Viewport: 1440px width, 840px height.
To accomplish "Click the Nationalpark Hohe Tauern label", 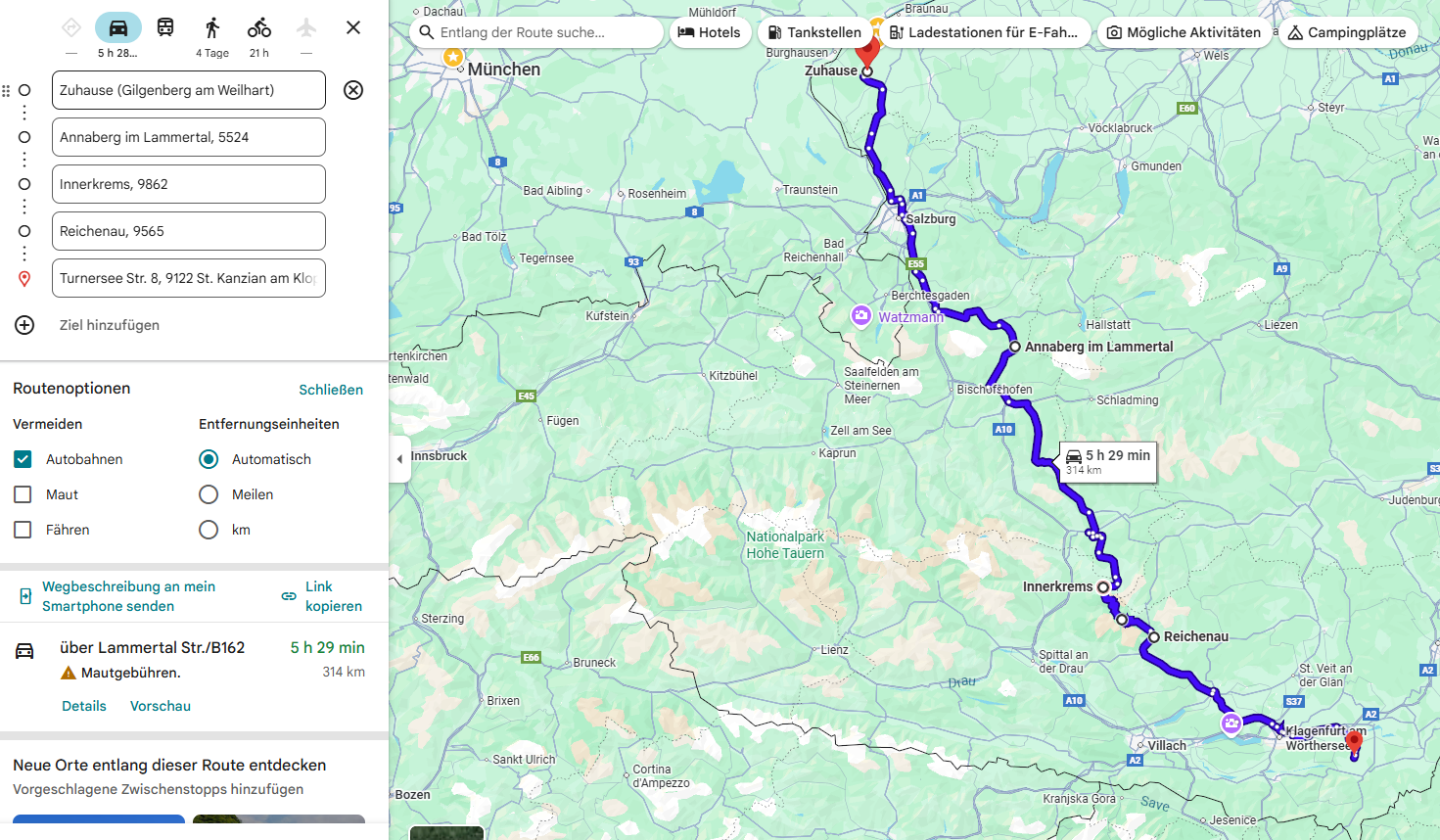I will 785,545.
